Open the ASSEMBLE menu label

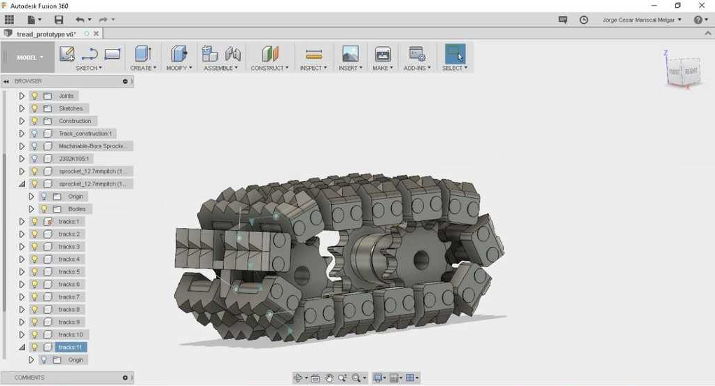coord(221,68)
